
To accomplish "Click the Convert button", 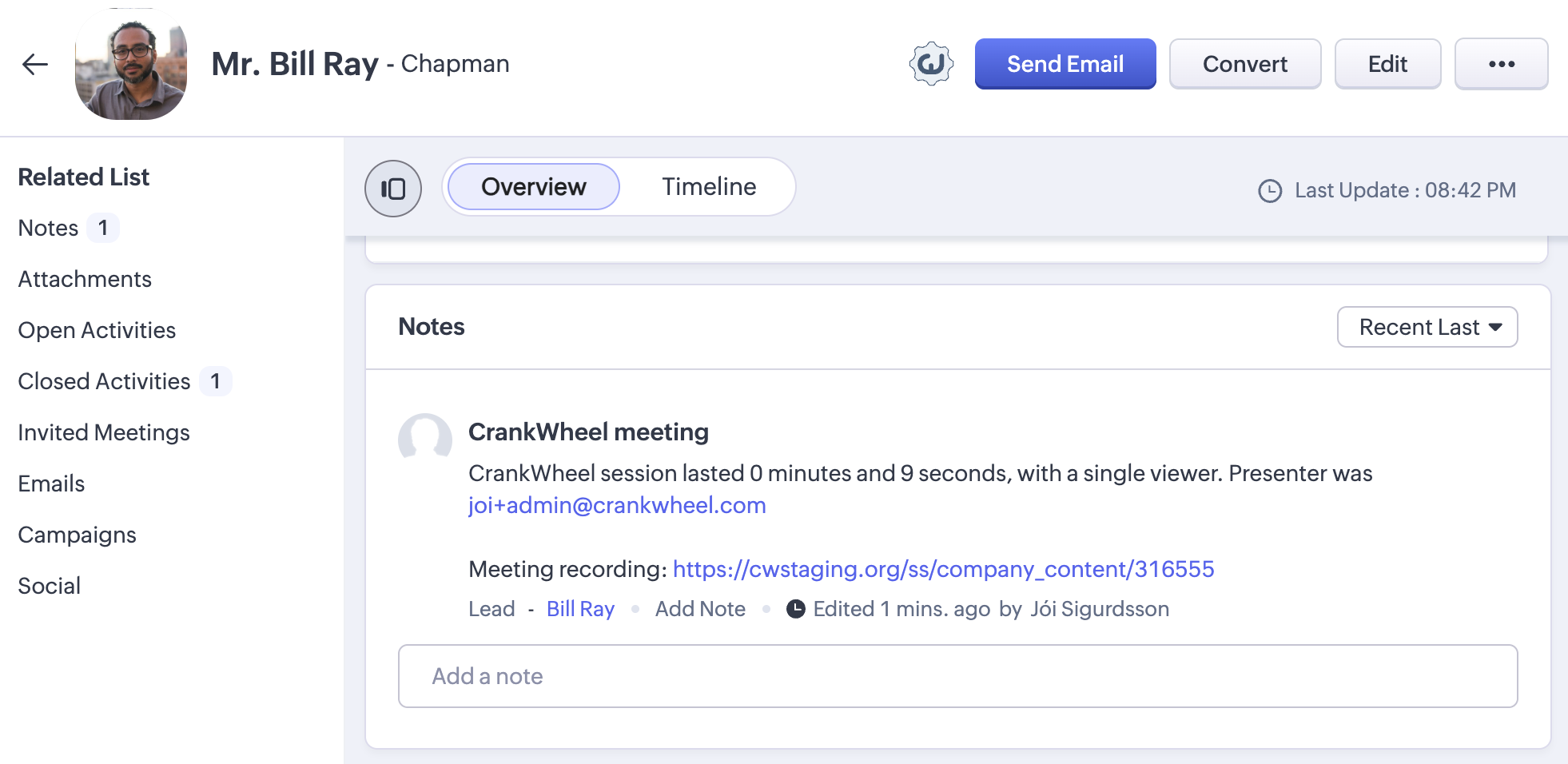I will point(1244,64).
